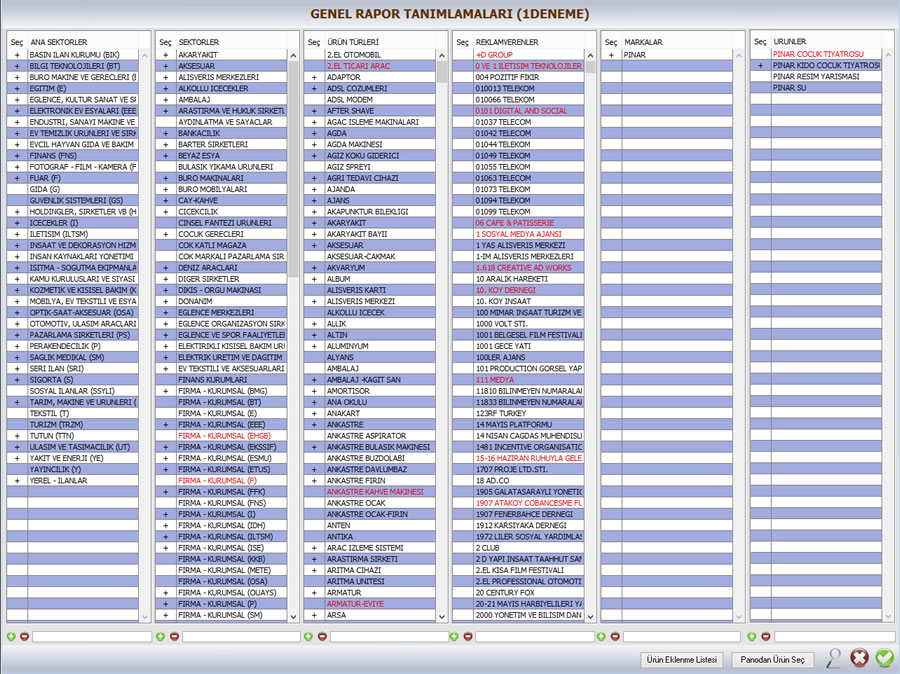Click the green checkmark confirm icon

(x=884, y=658)
